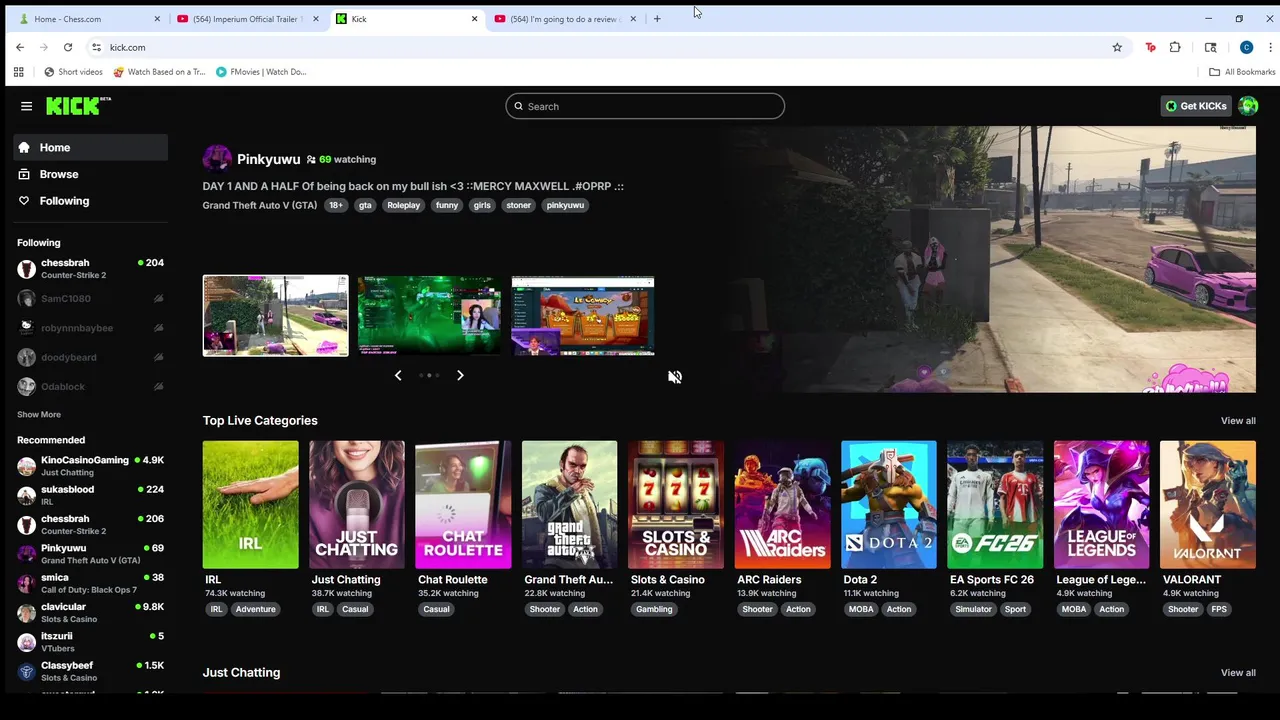Select the green-lit streamer thumbnail in the carousel

click(429, 316)
